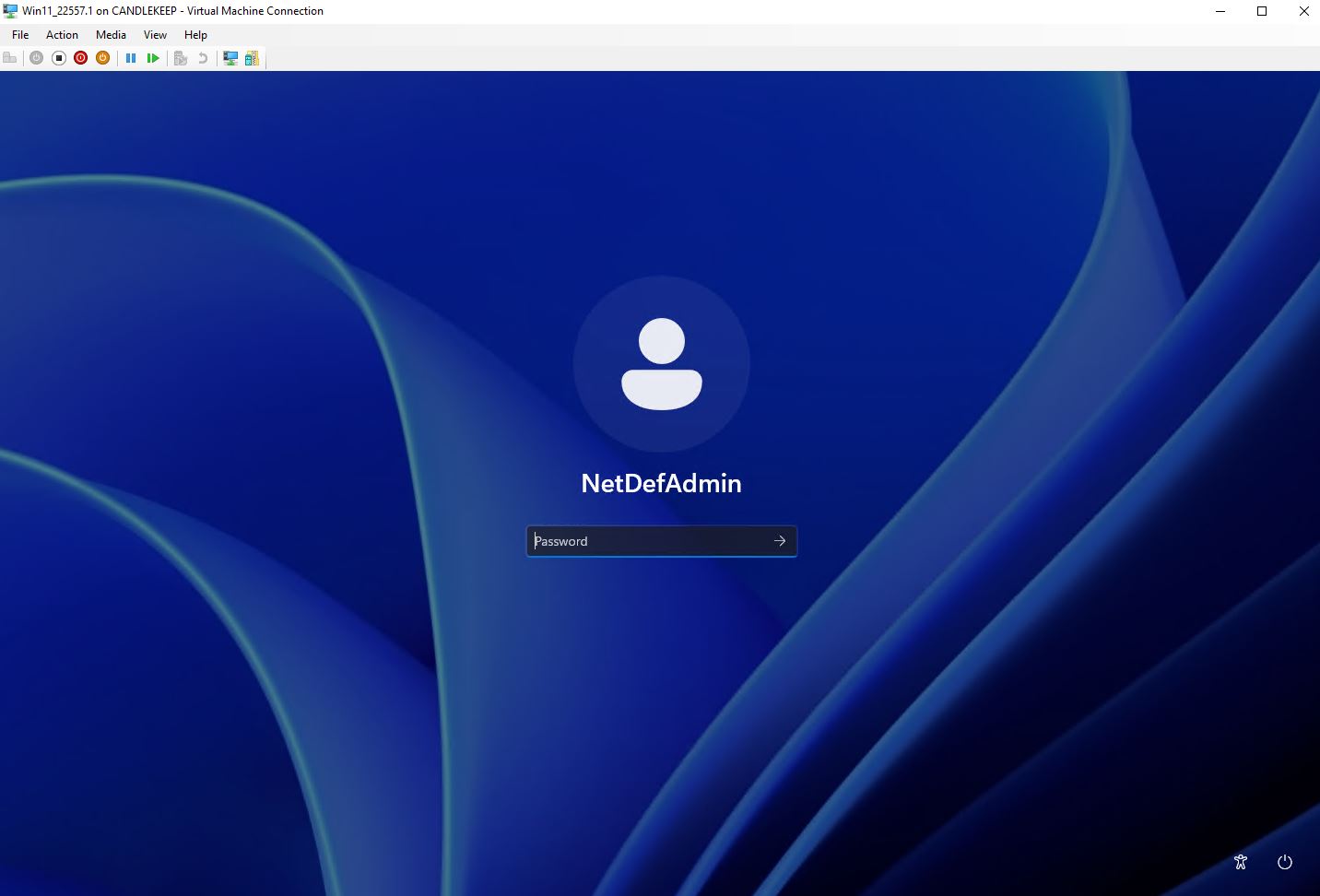
Task: Submit password with the arrow button
Action: click(x=780, y=541)
